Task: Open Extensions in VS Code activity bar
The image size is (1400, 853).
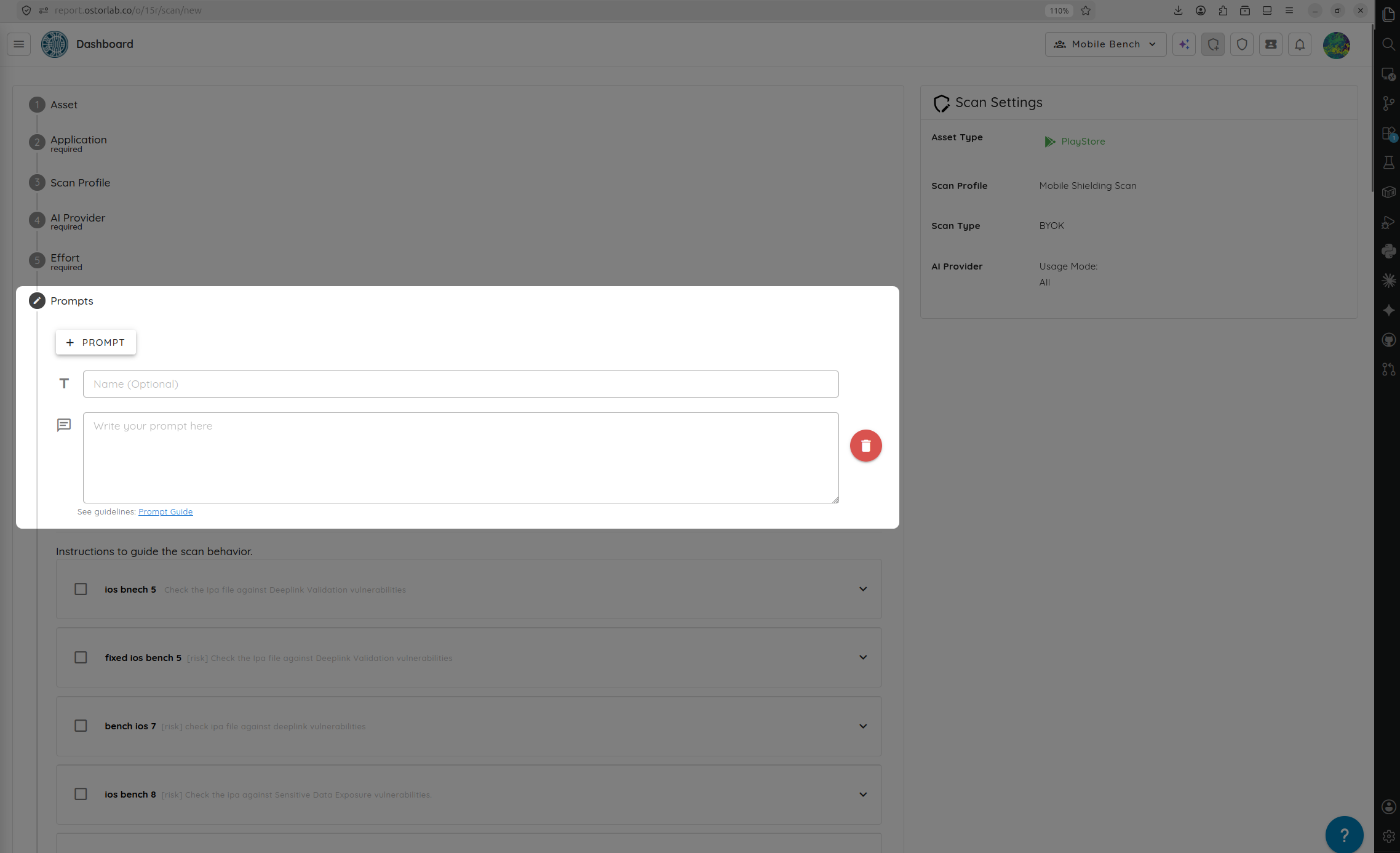Action: pyautogui.click(x=1389, y=134)
